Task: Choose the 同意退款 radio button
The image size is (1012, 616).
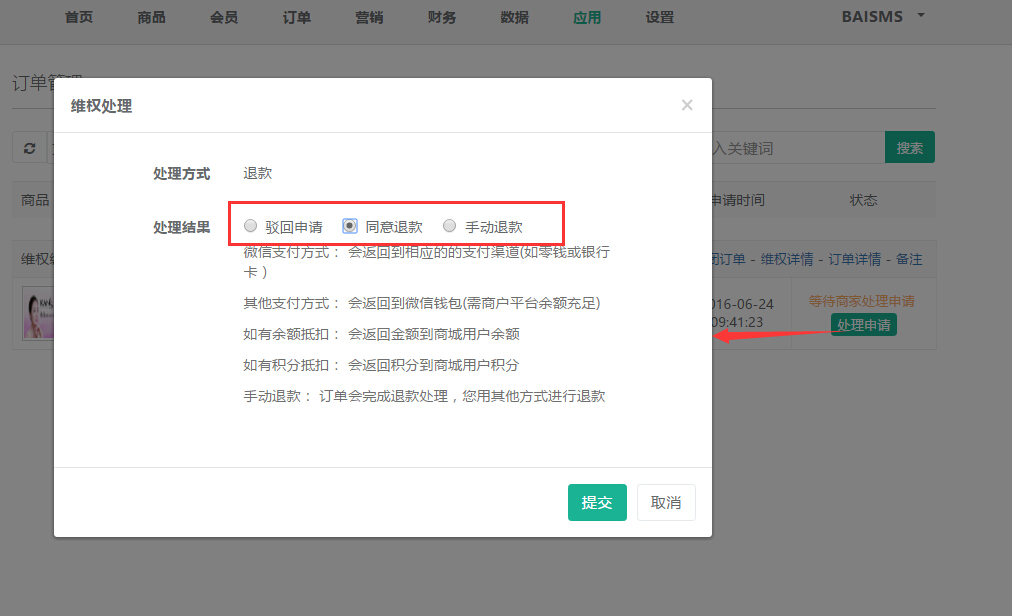Action: 350,226
